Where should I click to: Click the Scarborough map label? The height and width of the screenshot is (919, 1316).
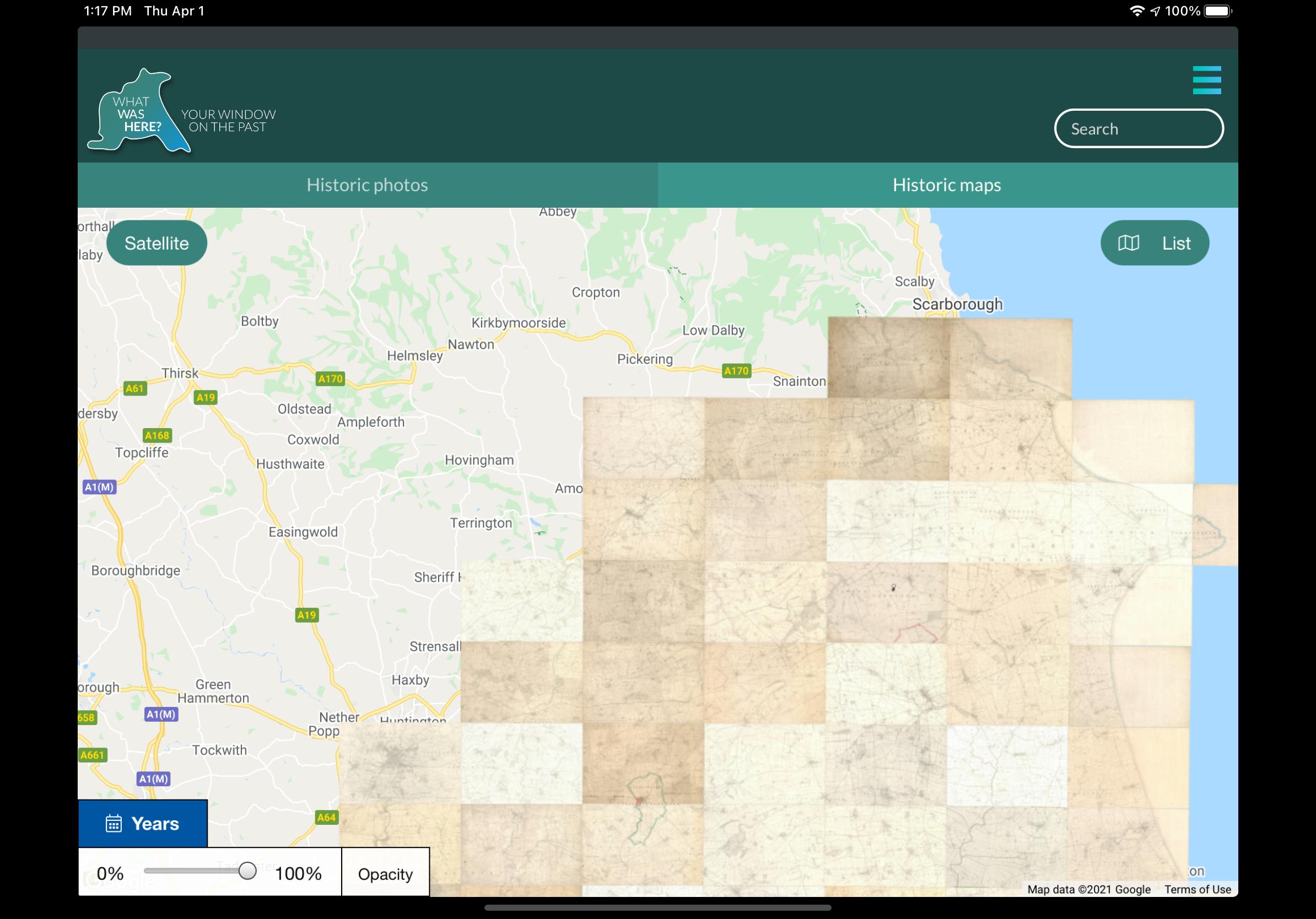pyautogui.click(x=957, y=304)
